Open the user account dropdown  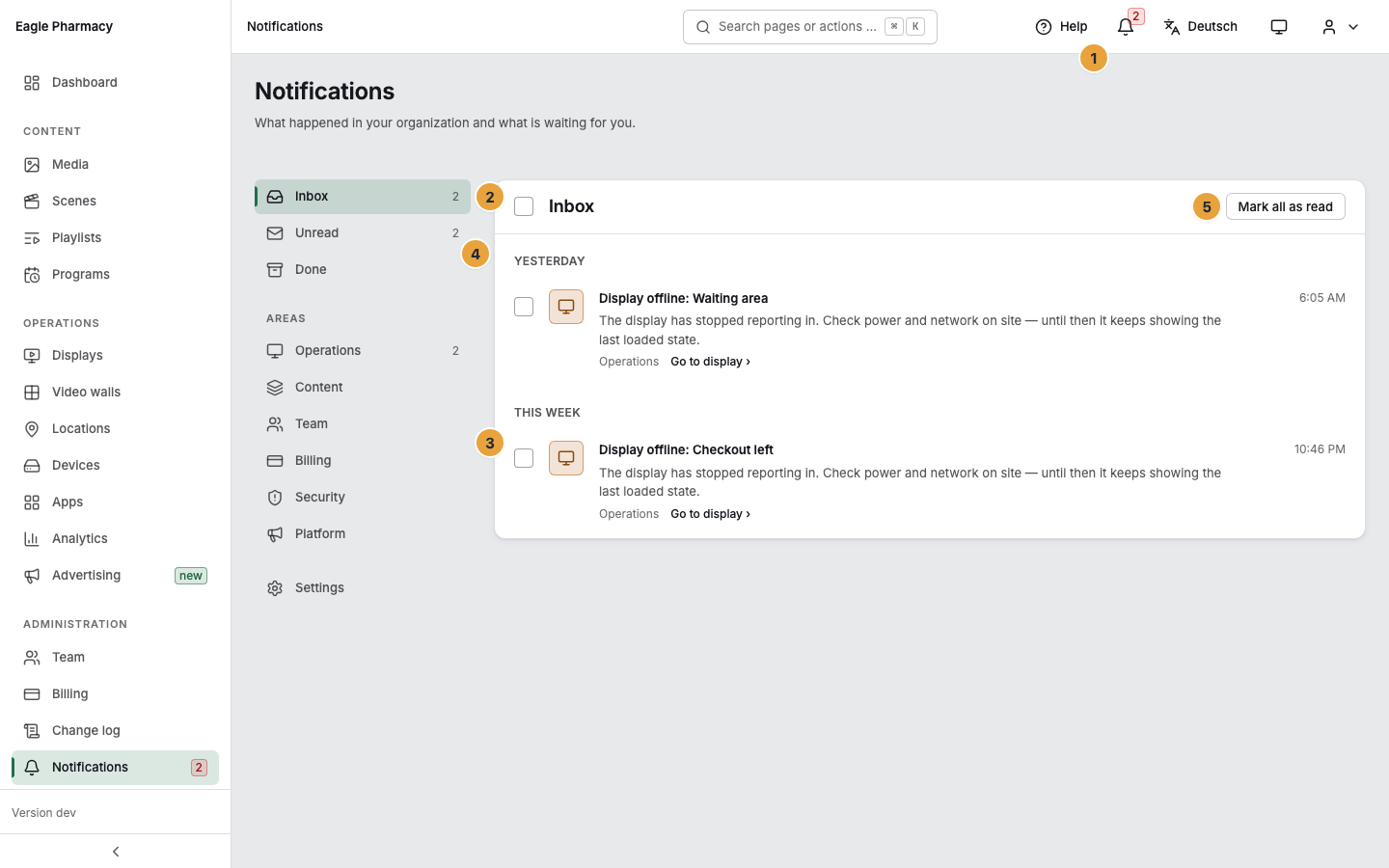(x=1340, y=27)
